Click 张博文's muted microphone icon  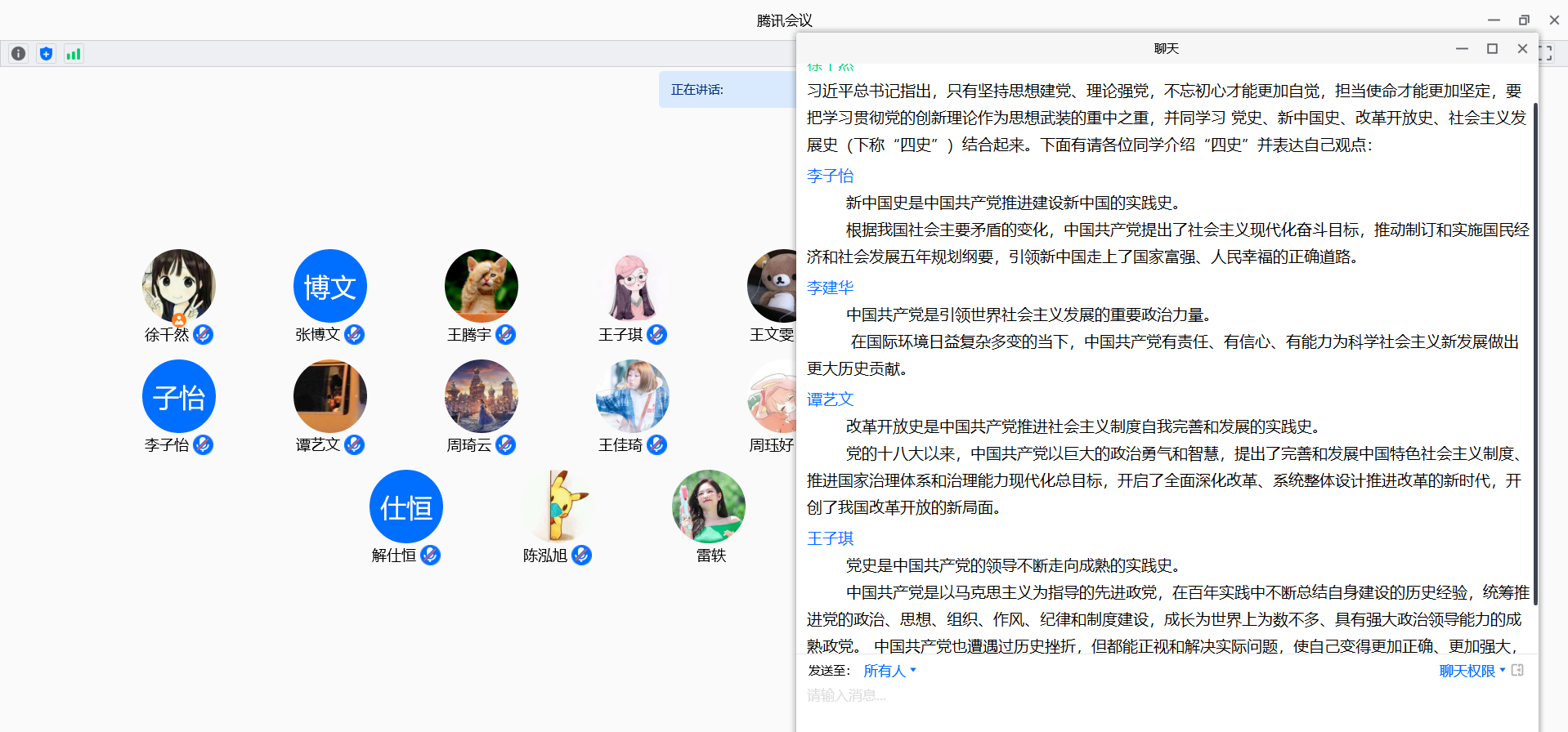(x=355, y=334)
